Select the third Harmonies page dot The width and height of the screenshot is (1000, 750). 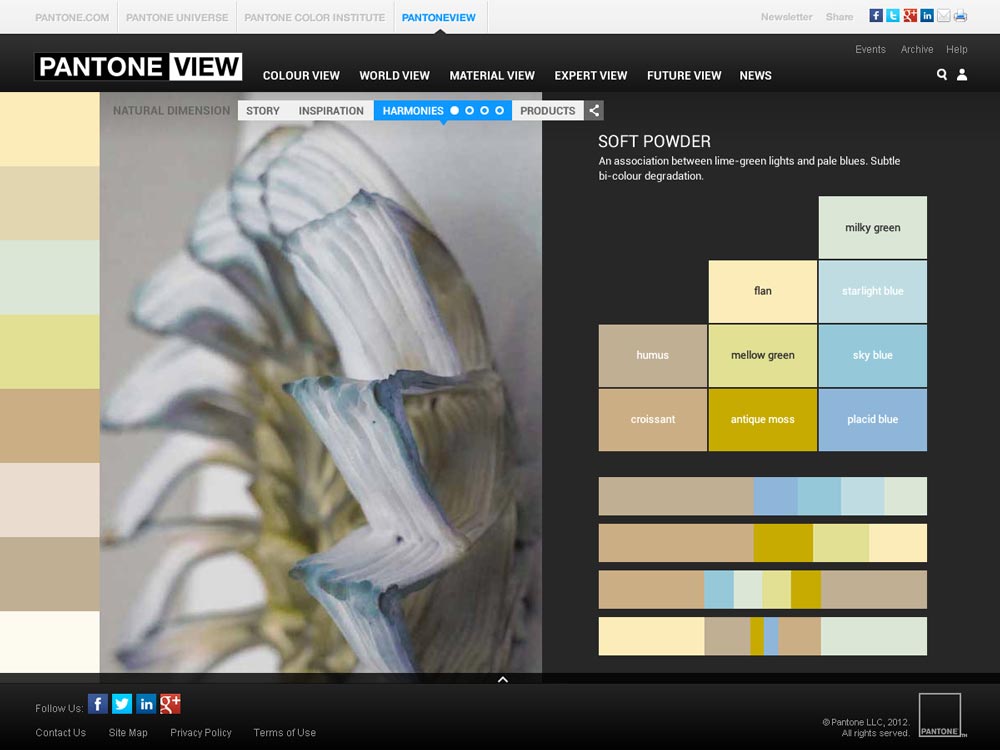click(485, 110)
